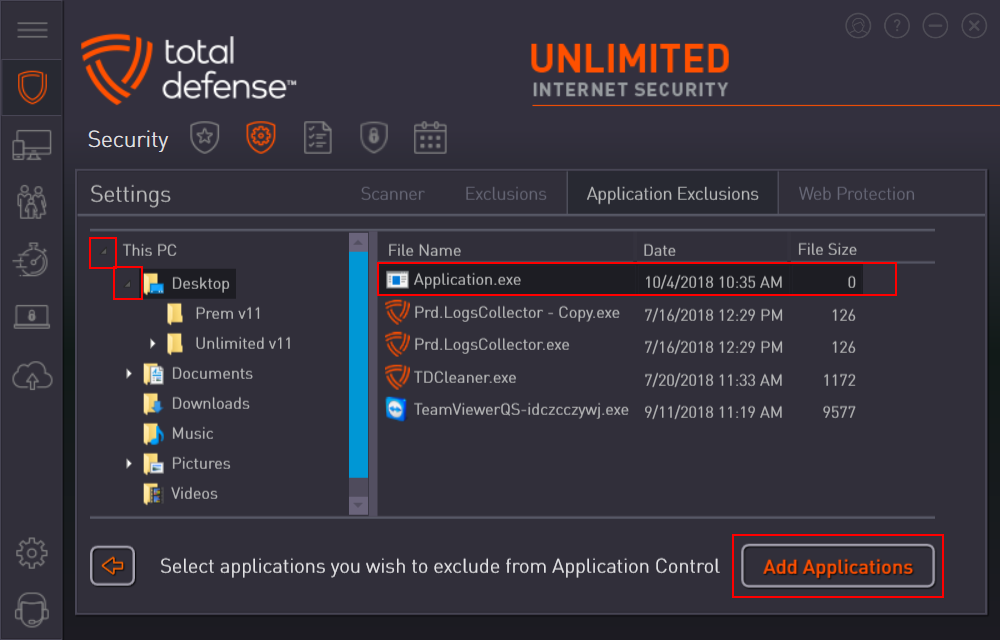Open the user account icon
Image resolution: width=1000 pixels, height=640 pixels.
(x=858, y=26)
